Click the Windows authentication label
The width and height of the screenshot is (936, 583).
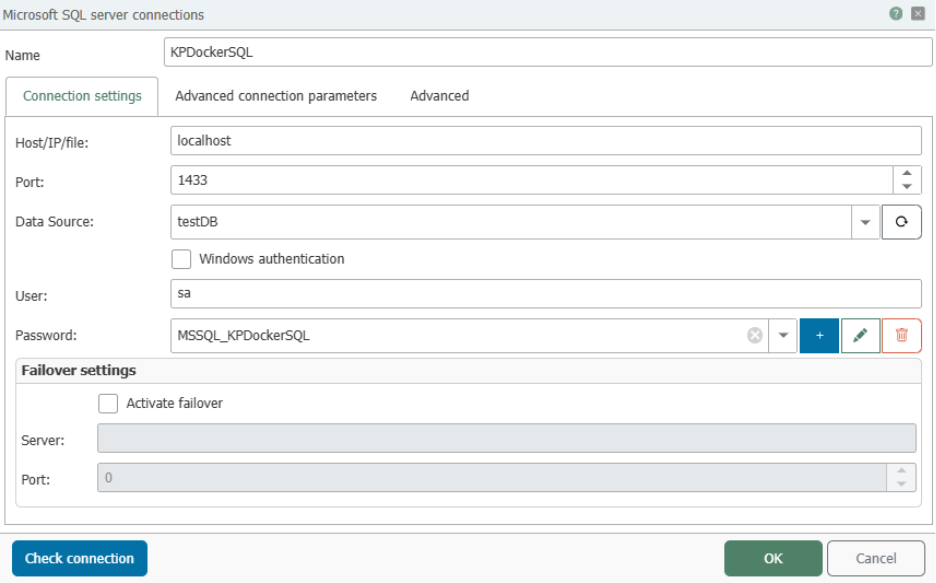[x=272, y=259]
